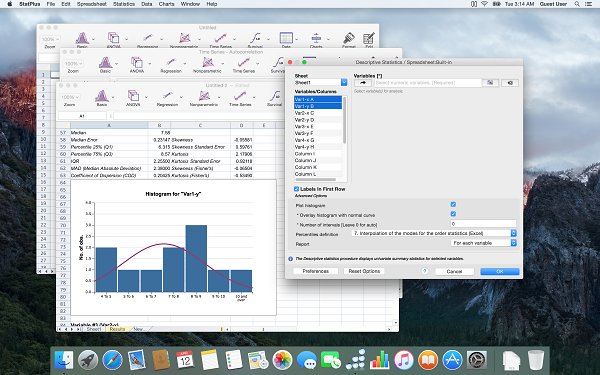This screenshot has height=375, width=600.
Task: Expand the ANOVA menu arrow in the Untitled 2 window
Action: [x=146, y=97]
